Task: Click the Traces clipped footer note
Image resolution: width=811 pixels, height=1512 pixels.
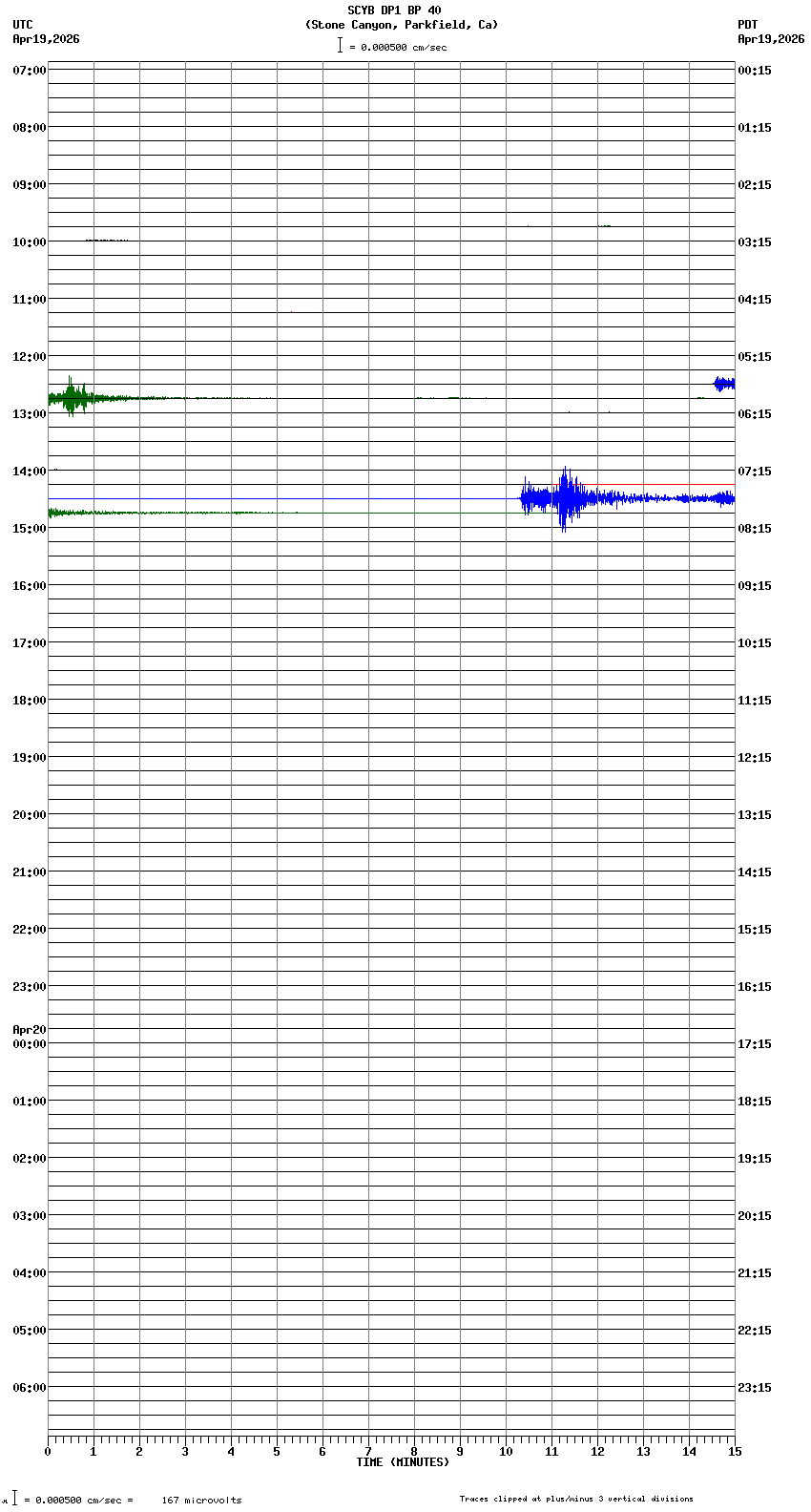Action: [x=576, y=1499]
